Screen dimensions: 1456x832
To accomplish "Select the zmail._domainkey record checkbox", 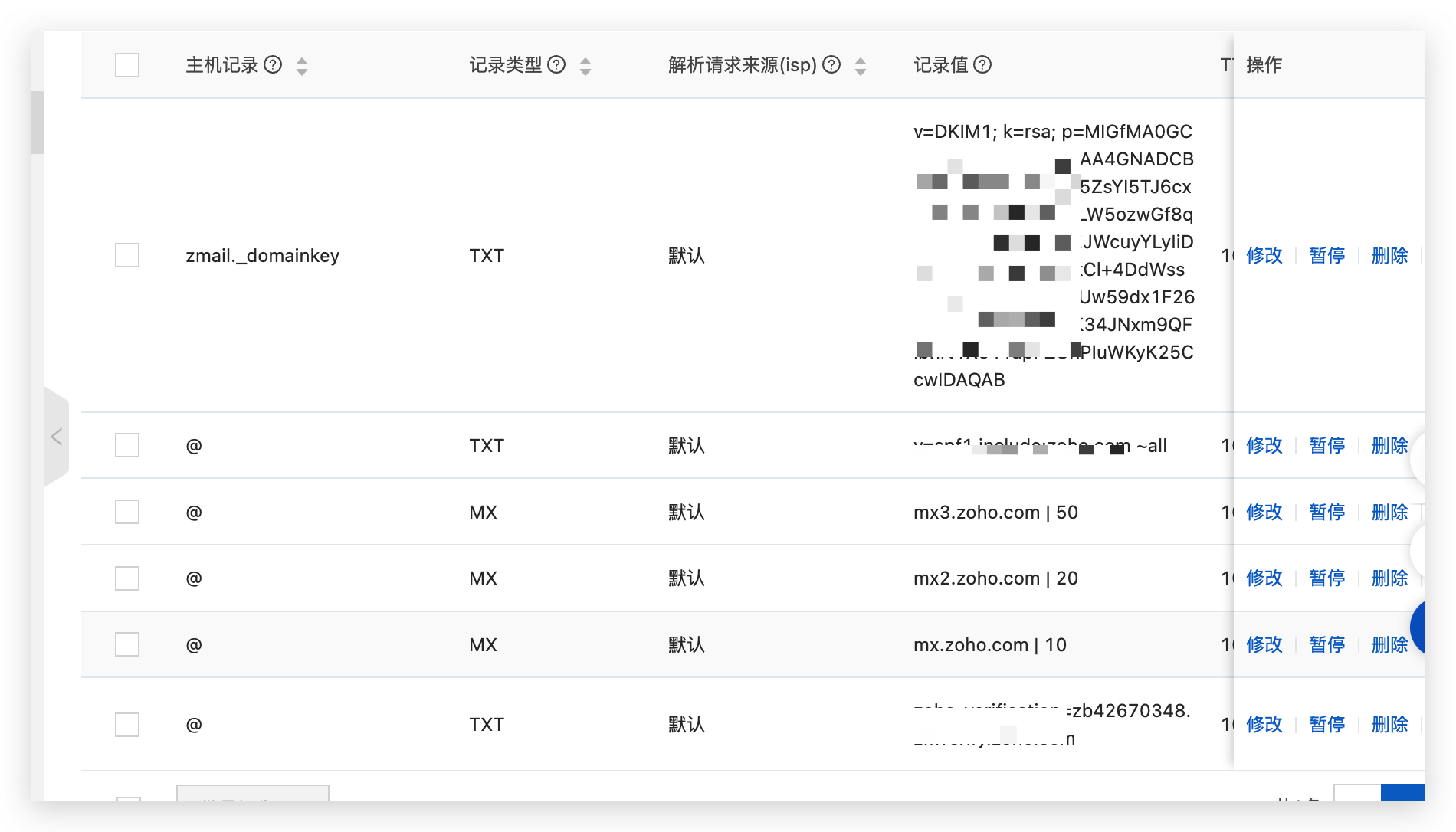I will pos(127,255).
